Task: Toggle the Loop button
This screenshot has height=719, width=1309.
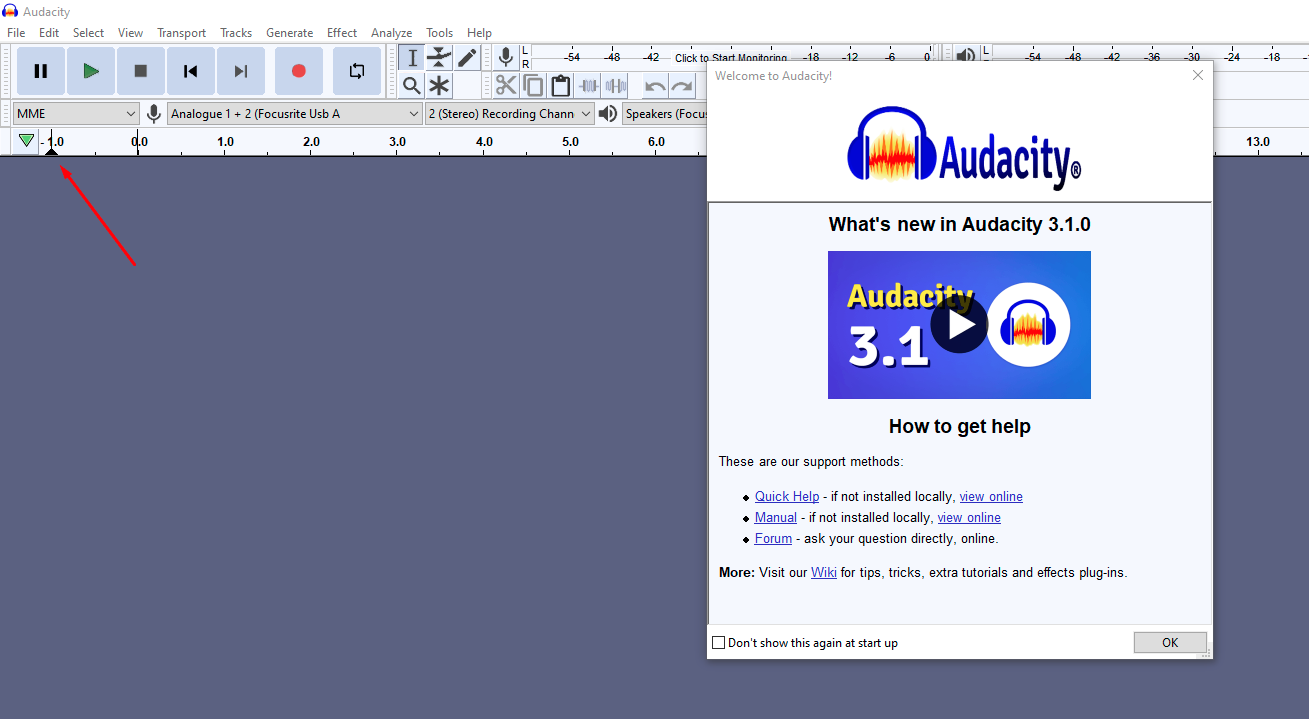Action: coord(357,71)
